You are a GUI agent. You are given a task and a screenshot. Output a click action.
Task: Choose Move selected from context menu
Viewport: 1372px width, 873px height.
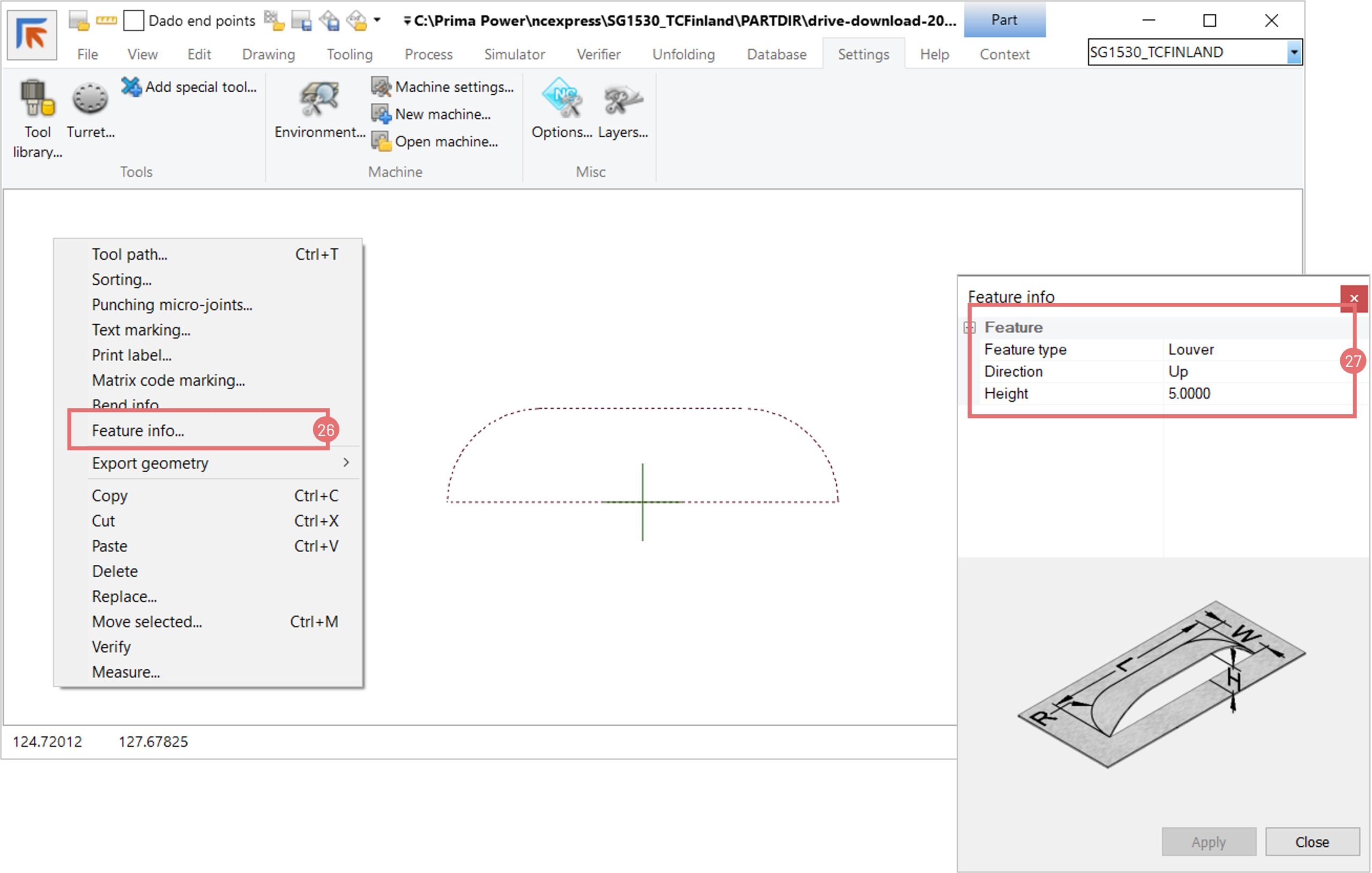click(x=147, y=621)
